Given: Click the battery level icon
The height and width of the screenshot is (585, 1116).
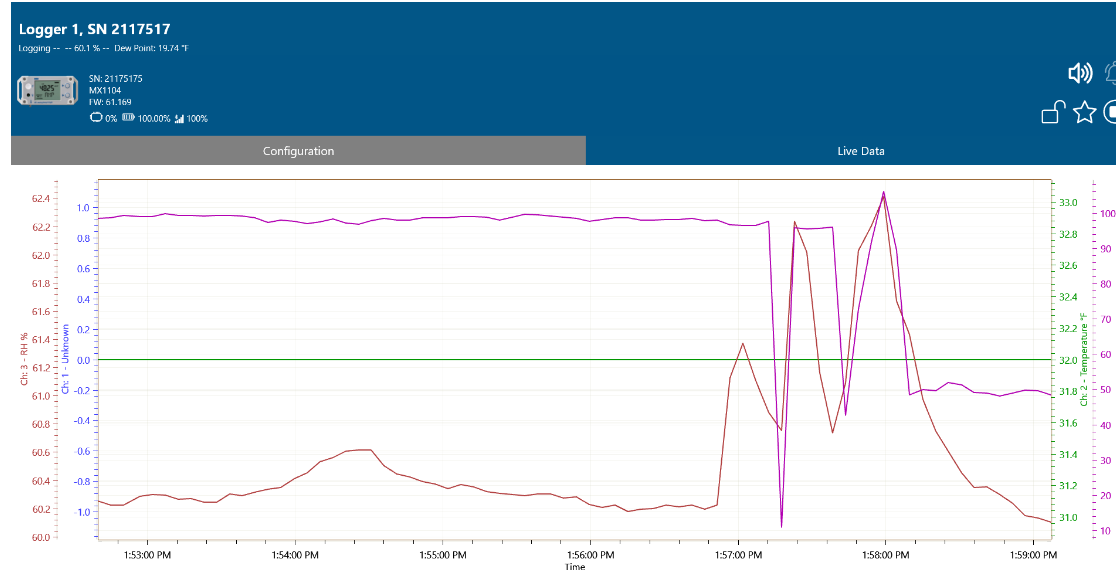Looking at the screenshot, I should pos(128,118).
